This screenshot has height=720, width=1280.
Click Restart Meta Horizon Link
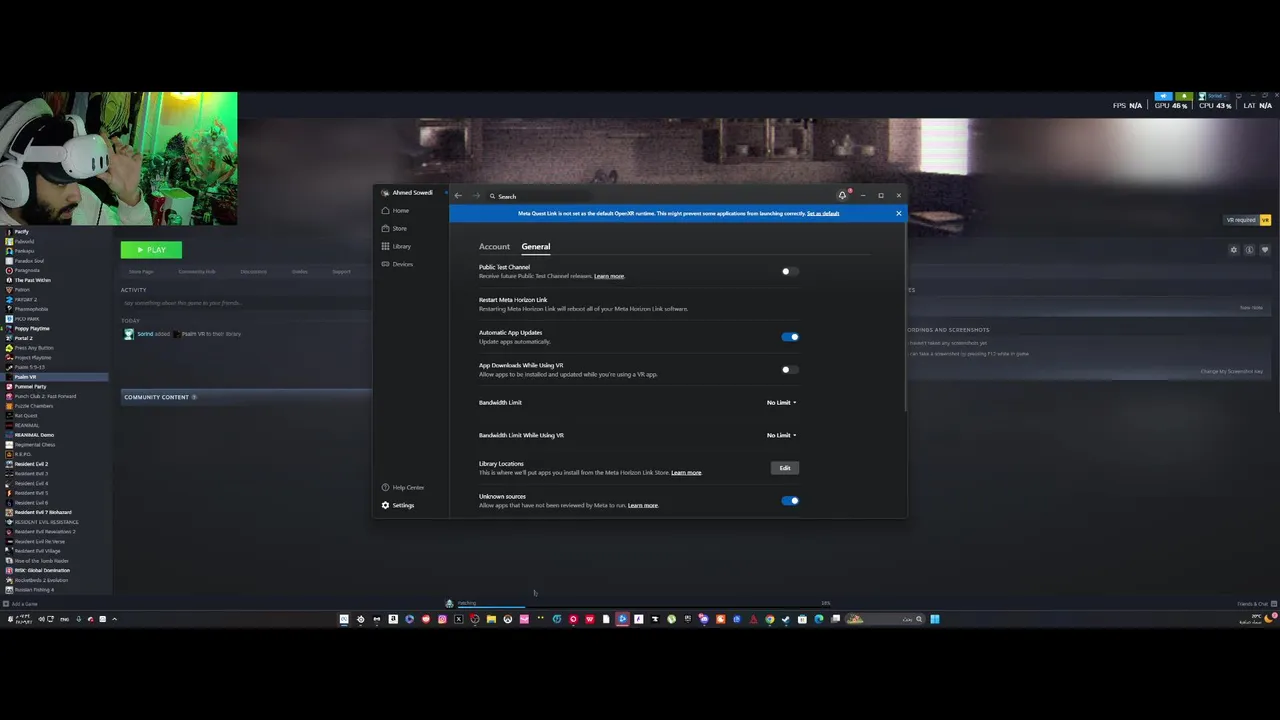pos(513,300)
